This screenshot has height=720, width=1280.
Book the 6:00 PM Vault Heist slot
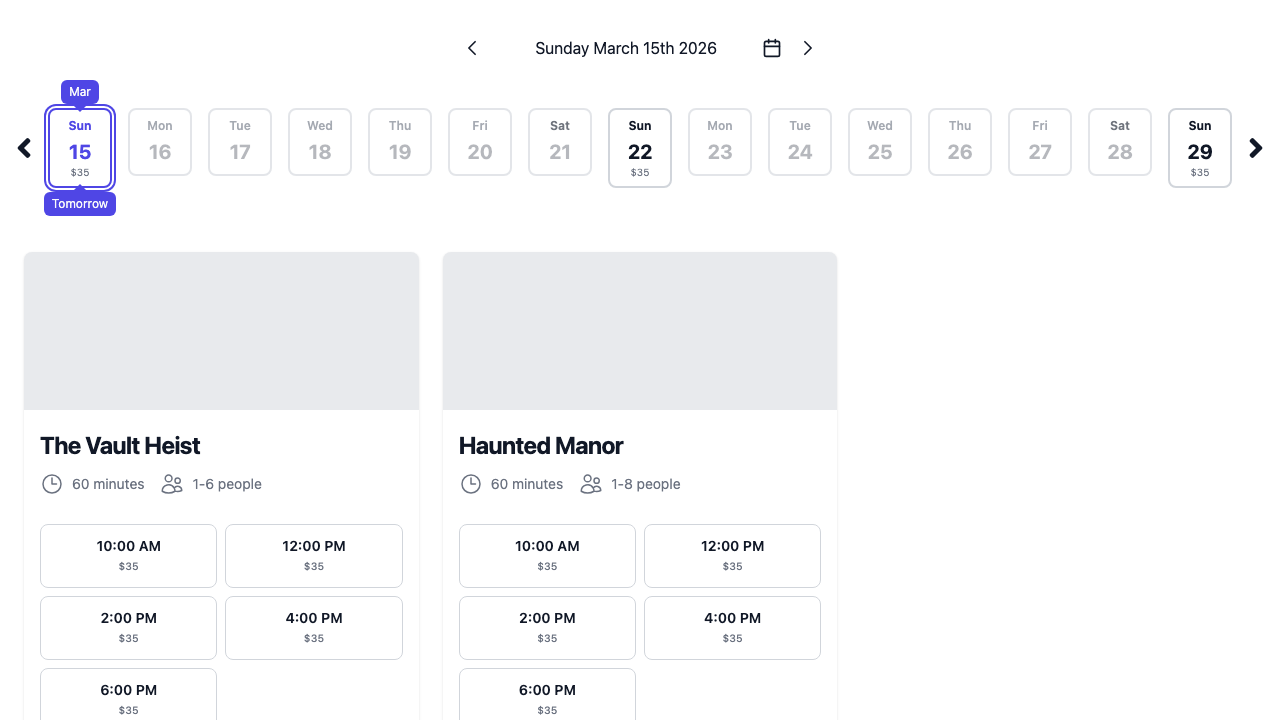tap(128, 694)
